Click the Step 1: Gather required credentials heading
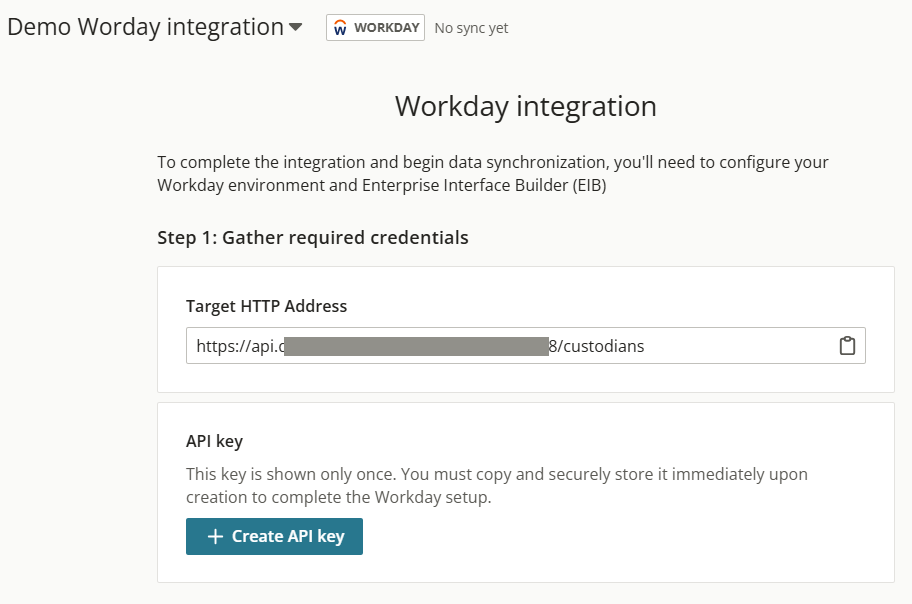 pyautogui.click(x=313, y=238)
